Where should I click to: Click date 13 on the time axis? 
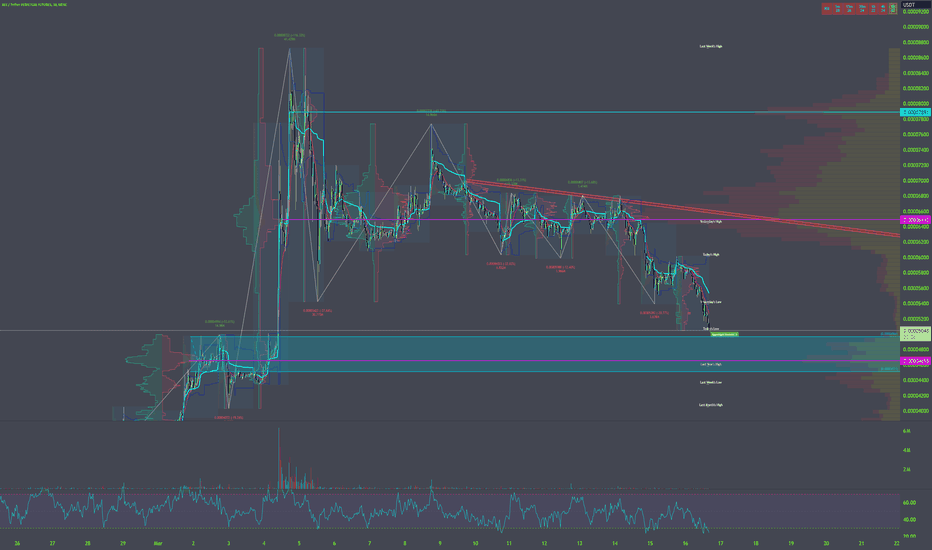click(x=580, y=543)
